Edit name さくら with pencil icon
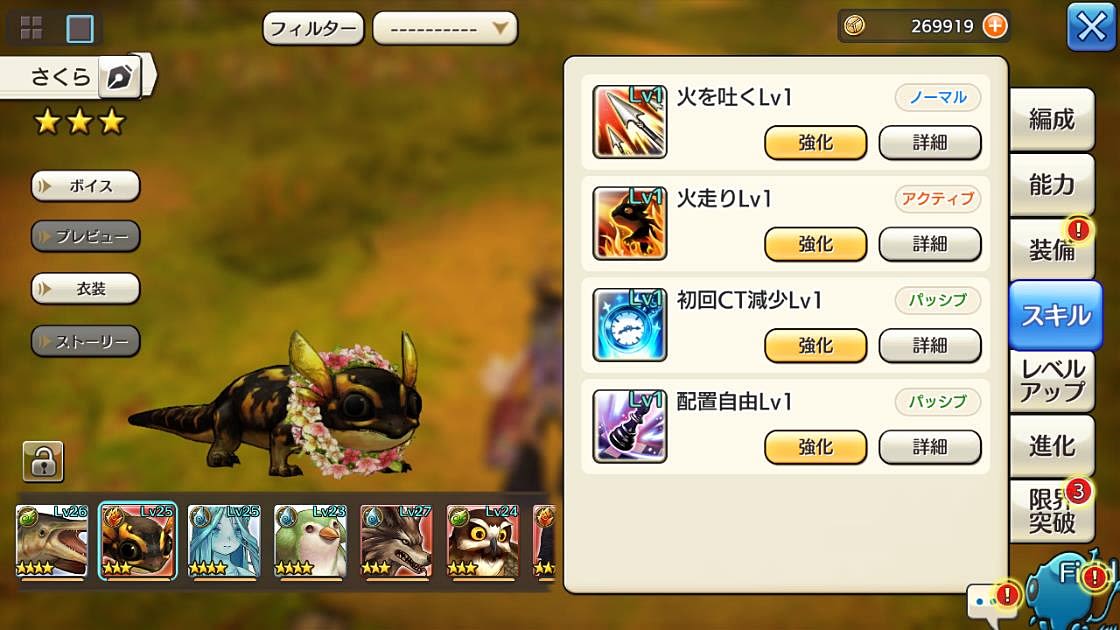The width and height of the screenshot is (1120, 630). [x=119, y=76]
